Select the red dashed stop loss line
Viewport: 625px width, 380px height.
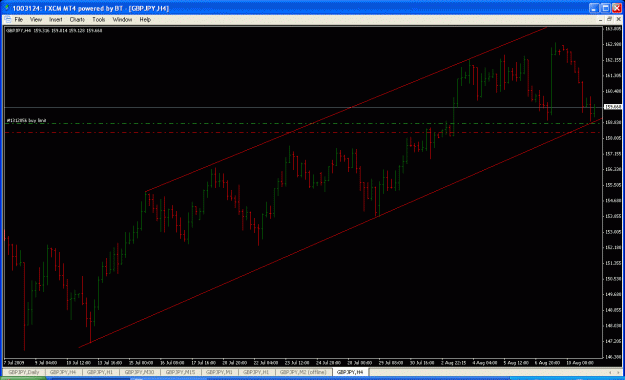(x=303, y=132)
